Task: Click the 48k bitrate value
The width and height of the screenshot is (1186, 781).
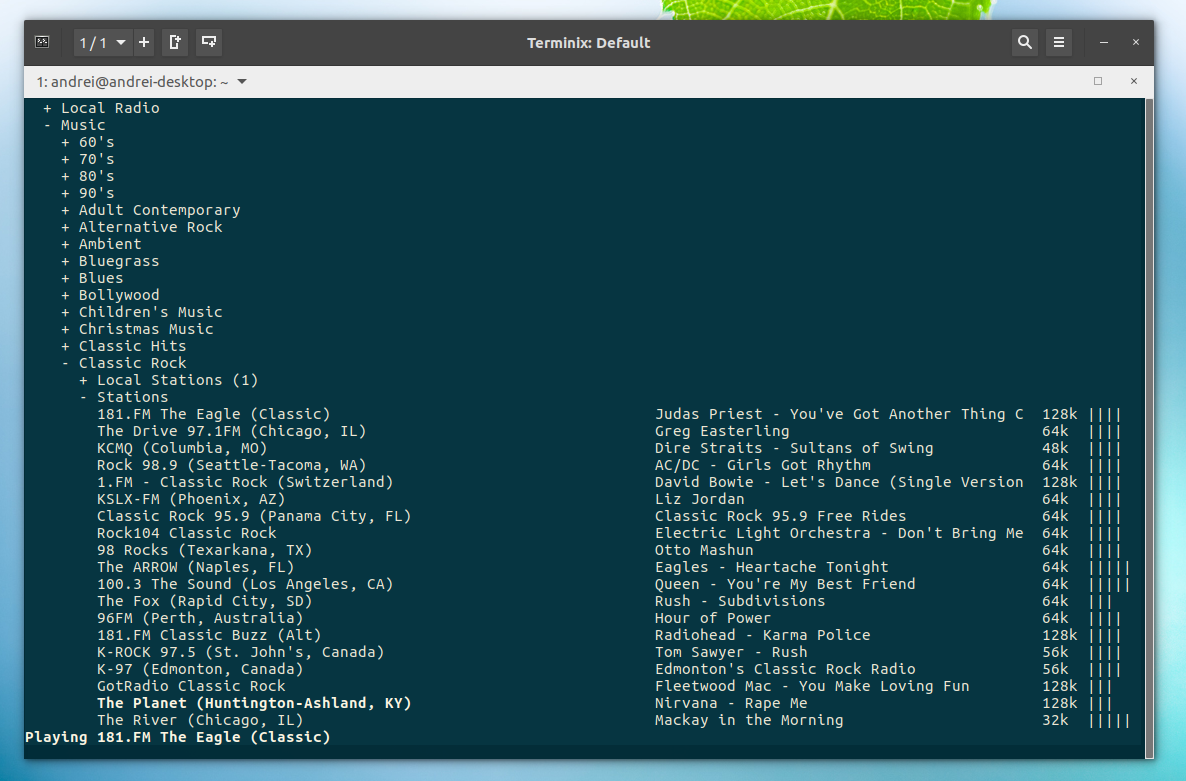Action: [1055, 448]
